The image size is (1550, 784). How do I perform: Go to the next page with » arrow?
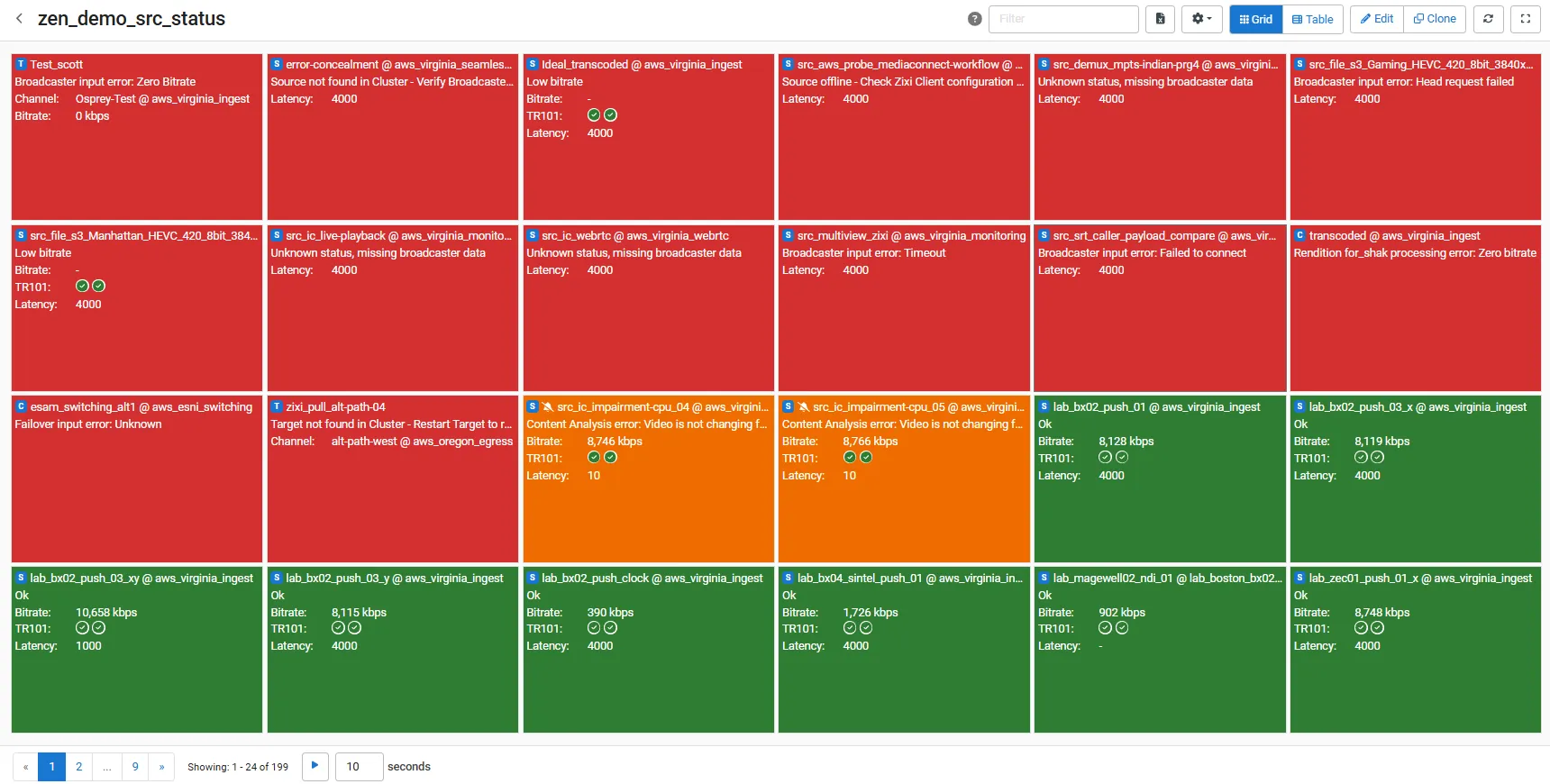[162, 767]
